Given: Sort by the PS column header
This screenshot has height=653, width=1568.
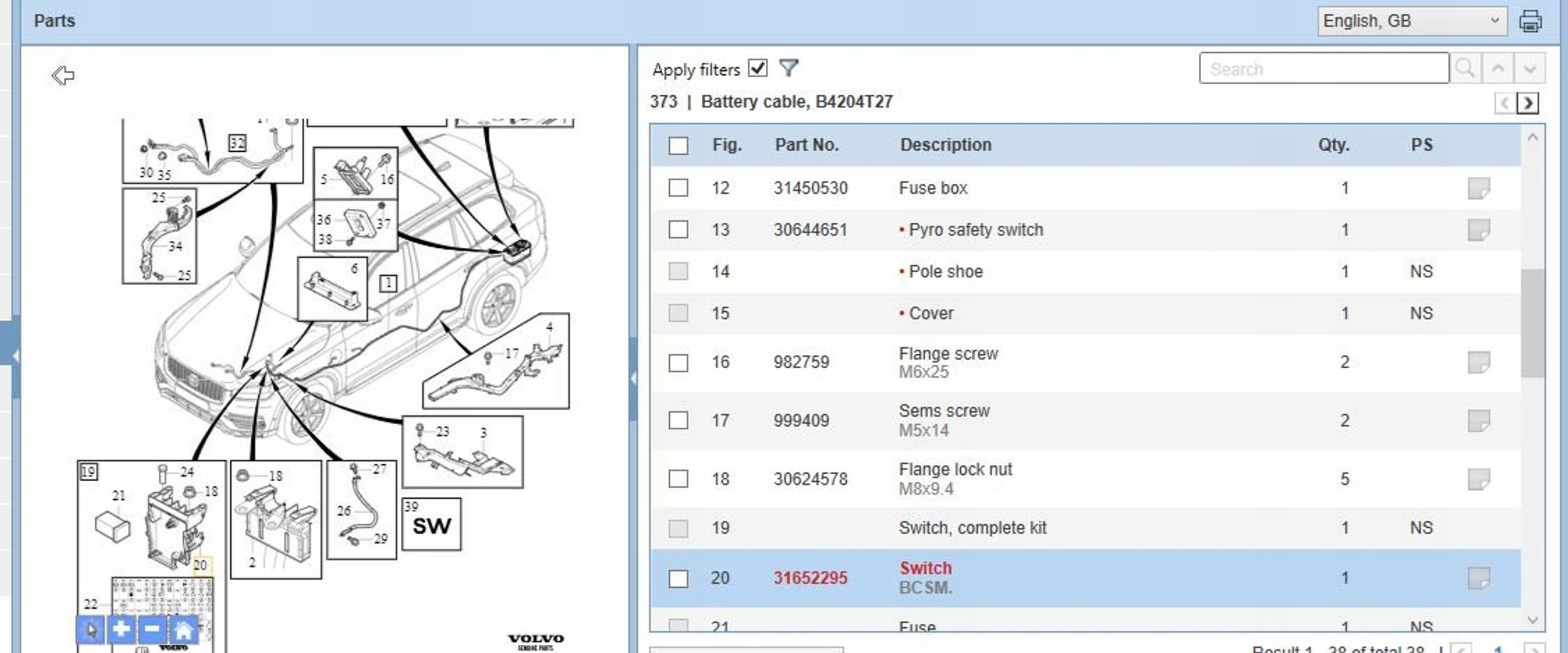Looking at the screenshot, I should 1422,145.
